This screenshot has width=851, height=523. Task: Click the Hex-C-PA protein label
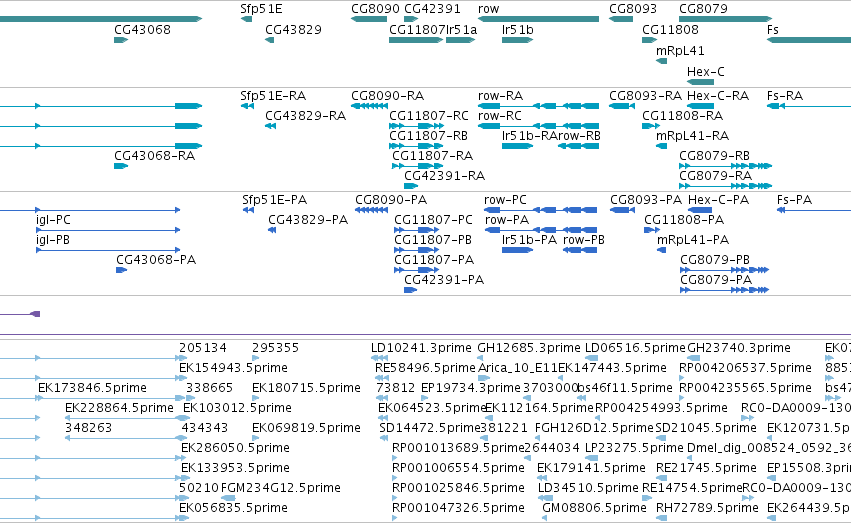click(x=719, y=200)
